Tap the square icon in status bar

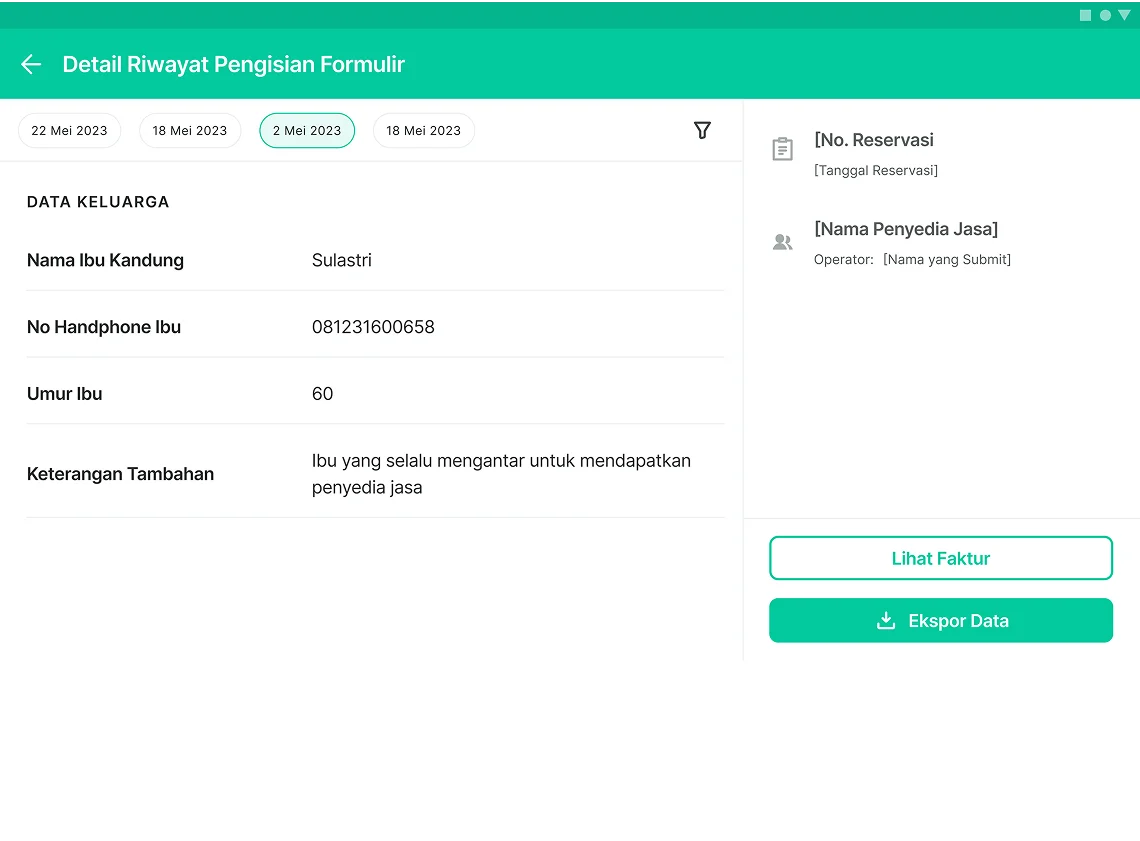[1085, 15]
